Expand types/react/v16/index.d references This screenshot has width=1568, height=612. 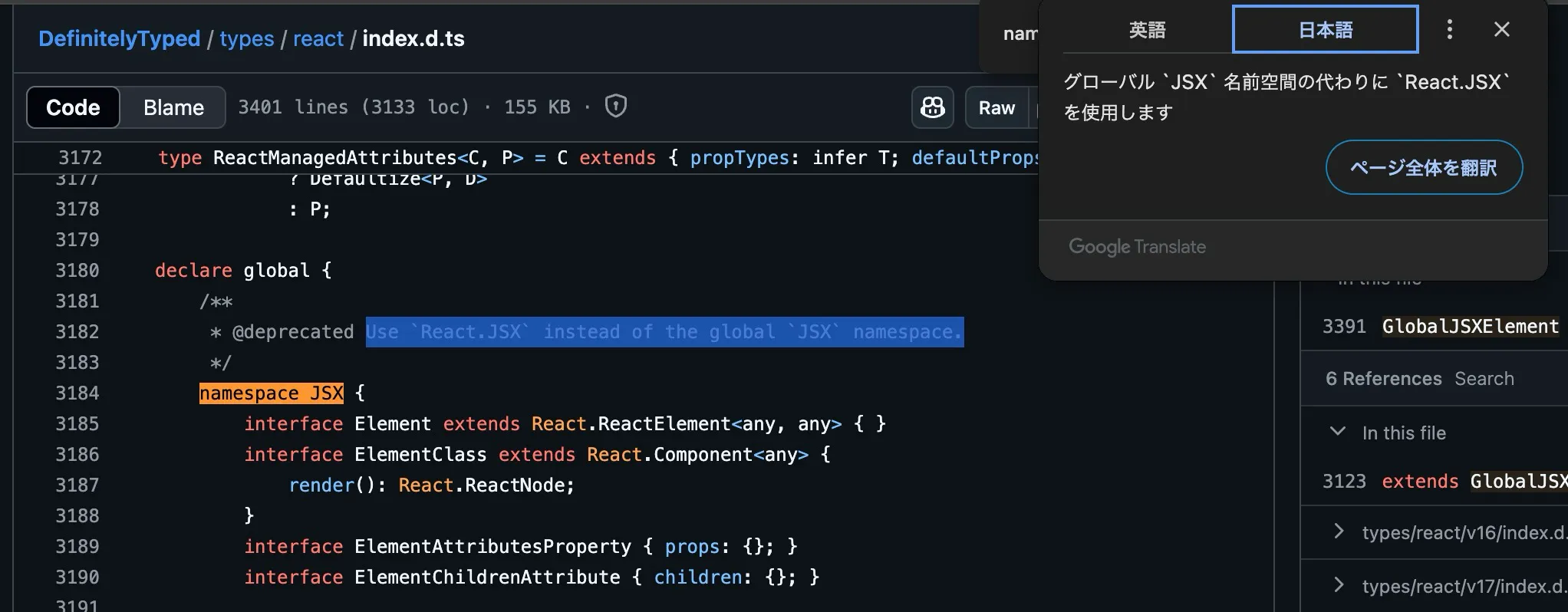click(x=1339, y=531)
